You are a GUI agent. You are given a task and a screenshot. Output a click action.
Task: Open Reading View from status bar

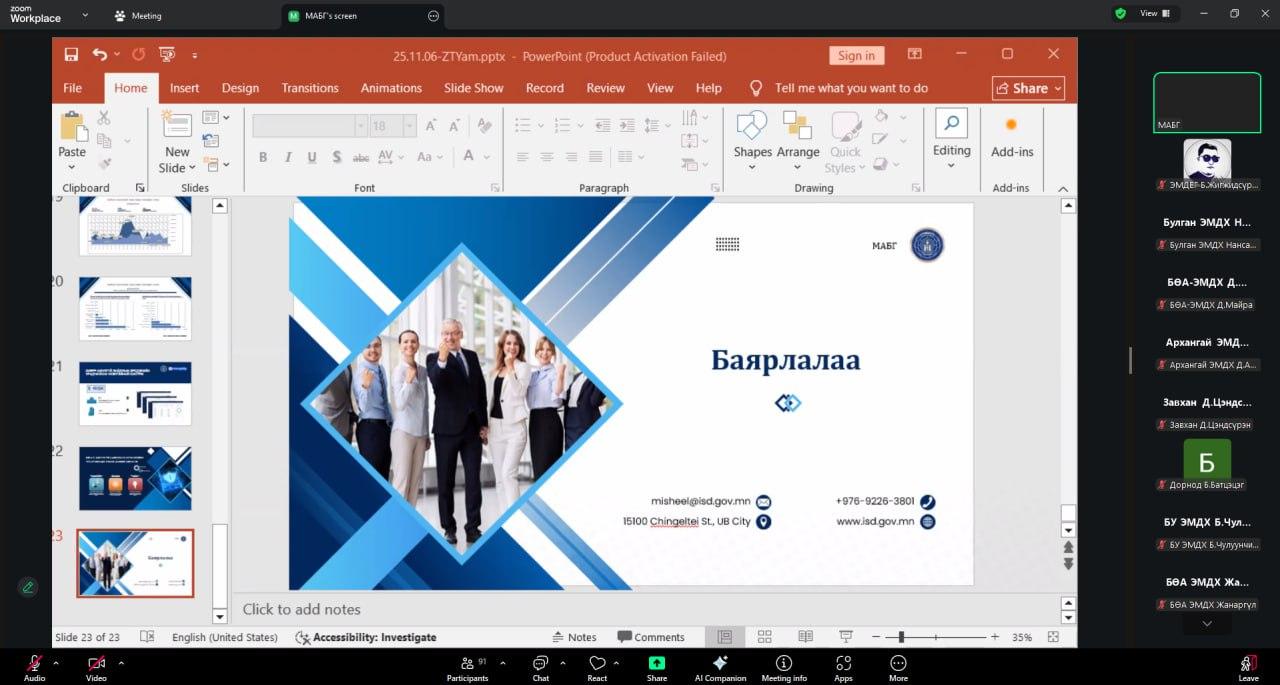click(x=805, y=637)
